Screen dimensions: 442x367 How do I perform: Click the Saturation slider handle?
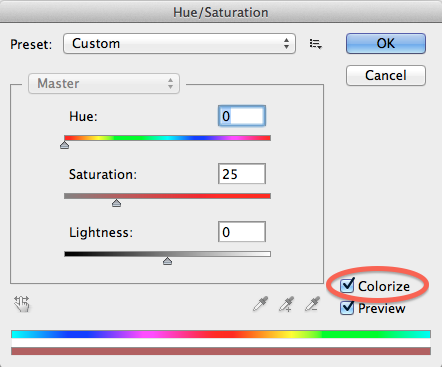tap(116, 203)
